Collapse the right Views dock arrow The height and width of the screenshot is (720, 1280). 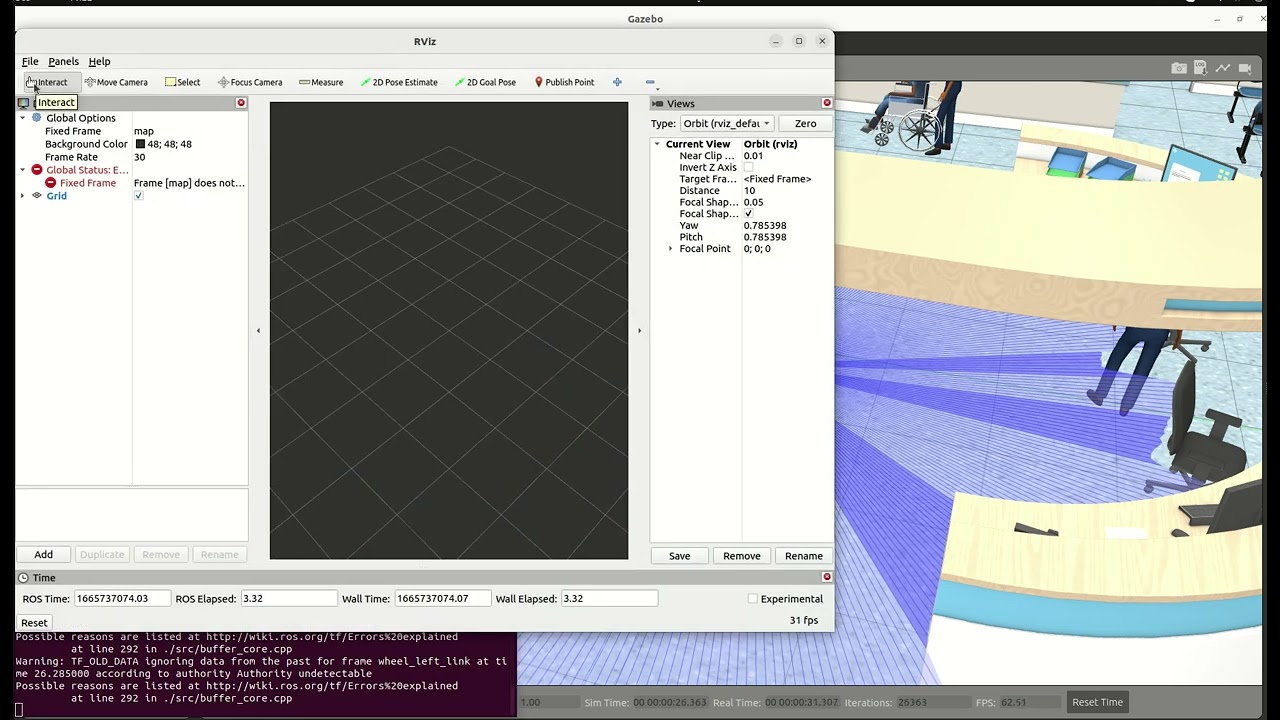point(639,330)
